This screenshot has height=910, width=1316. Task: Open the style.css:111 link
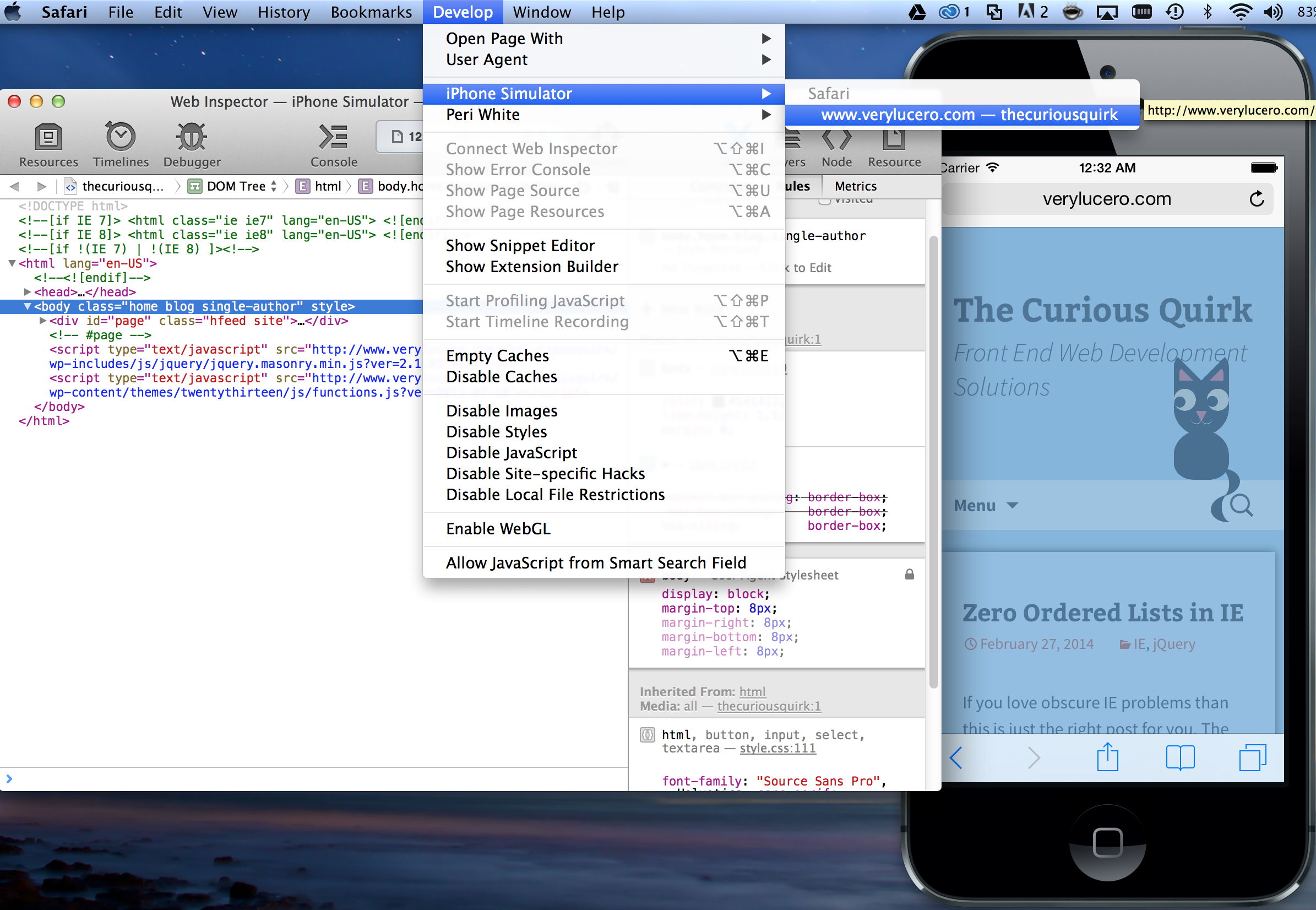(777, 748)
